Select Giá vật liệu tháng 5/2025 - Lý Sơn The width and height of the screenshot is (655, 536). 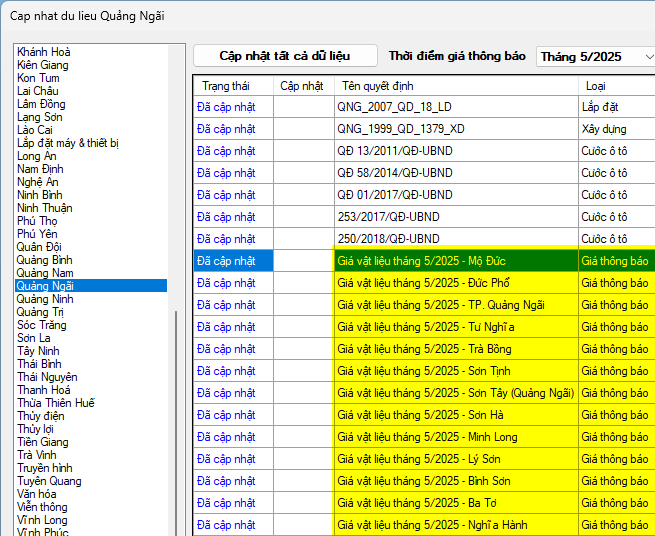pyautogui.click(x=424, y=459)
